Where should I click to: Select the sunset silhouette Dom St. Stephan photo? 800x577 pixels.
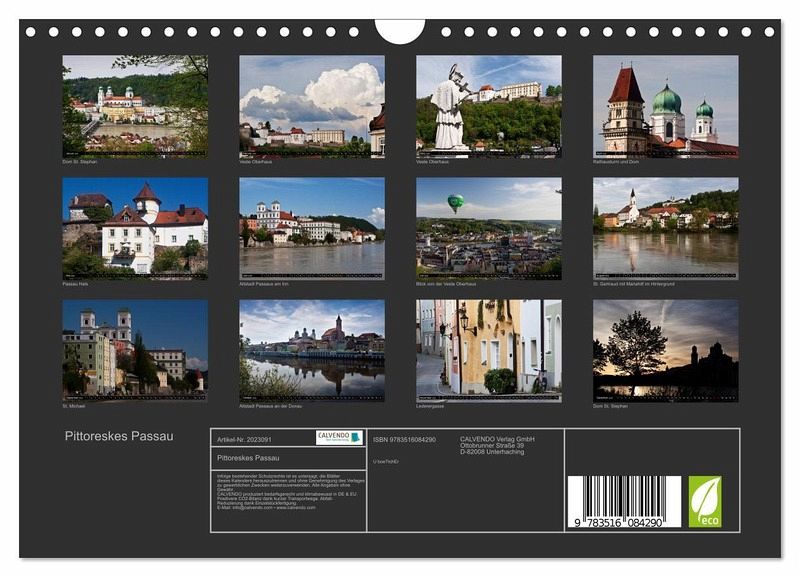665,350
